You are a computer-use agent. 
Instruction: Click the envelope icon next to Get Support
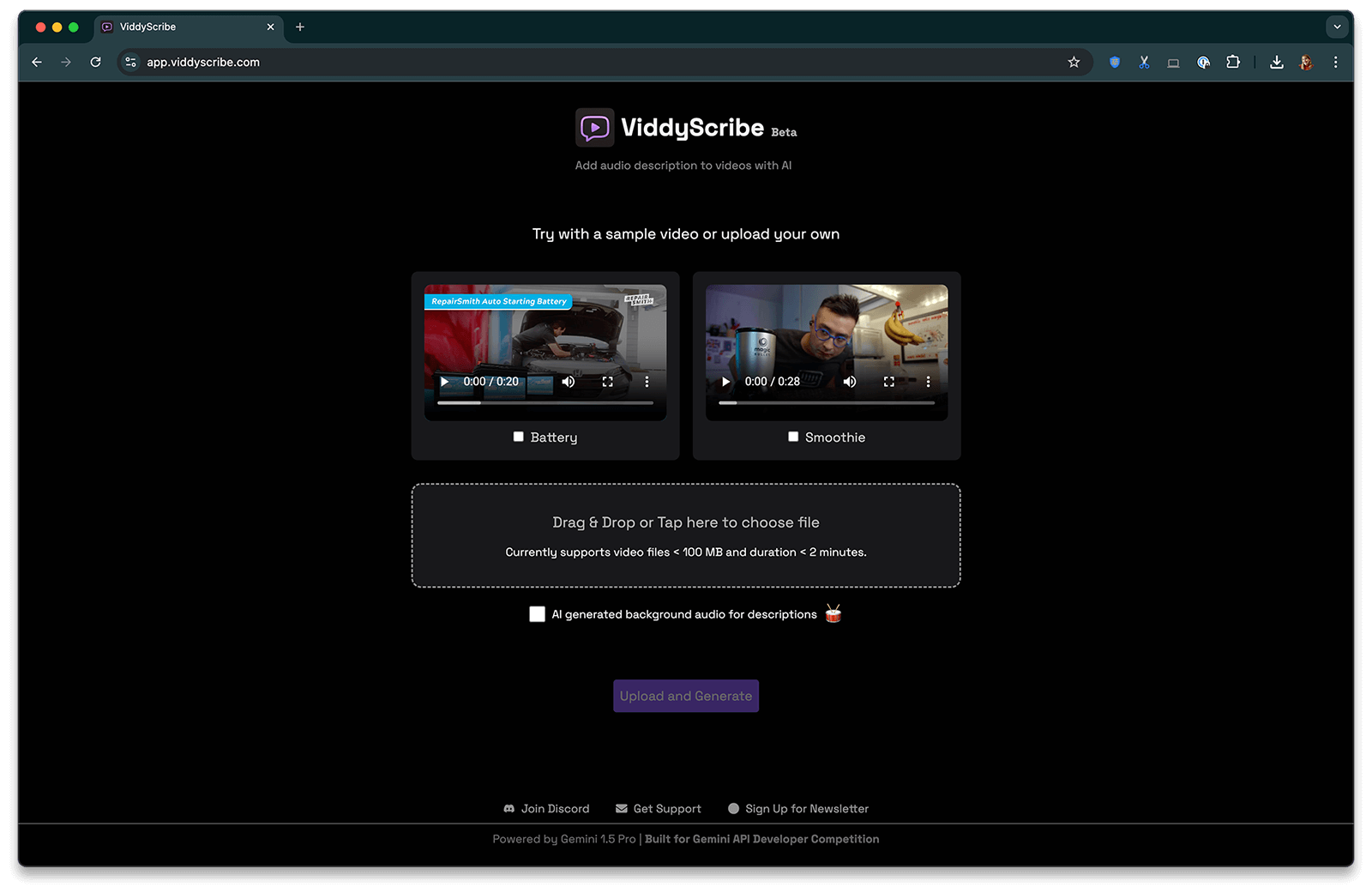click(621, 808)
